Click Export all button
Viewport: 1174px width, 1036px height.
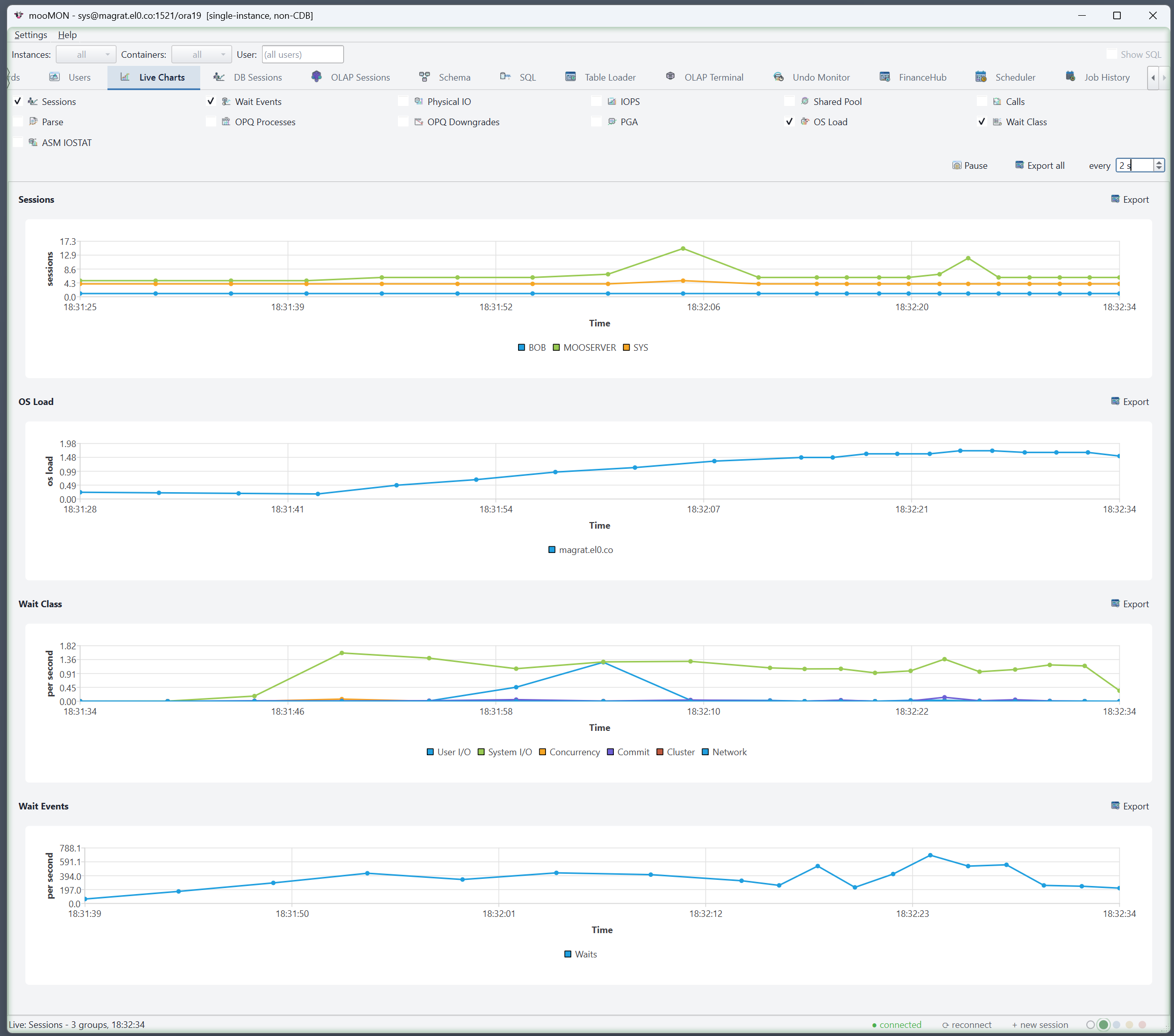pyautogui.click(x=1040, y=165)
